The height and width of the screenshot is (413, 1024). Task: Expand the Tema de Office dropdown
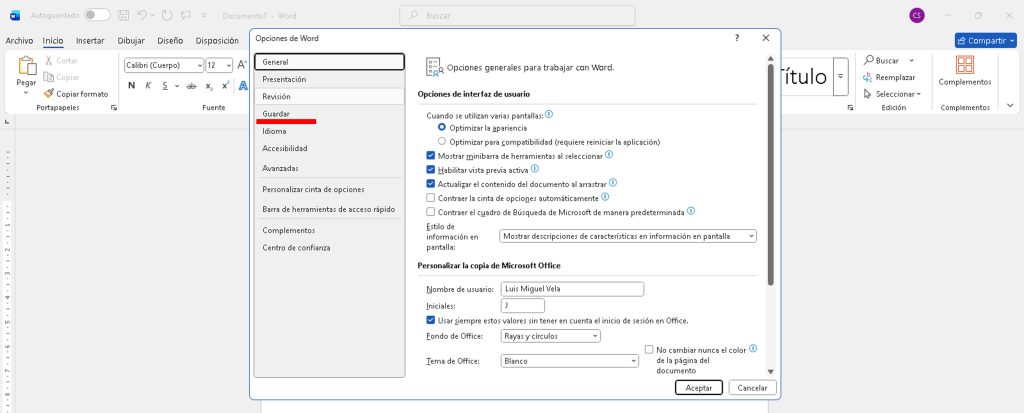tap(569, 361)
